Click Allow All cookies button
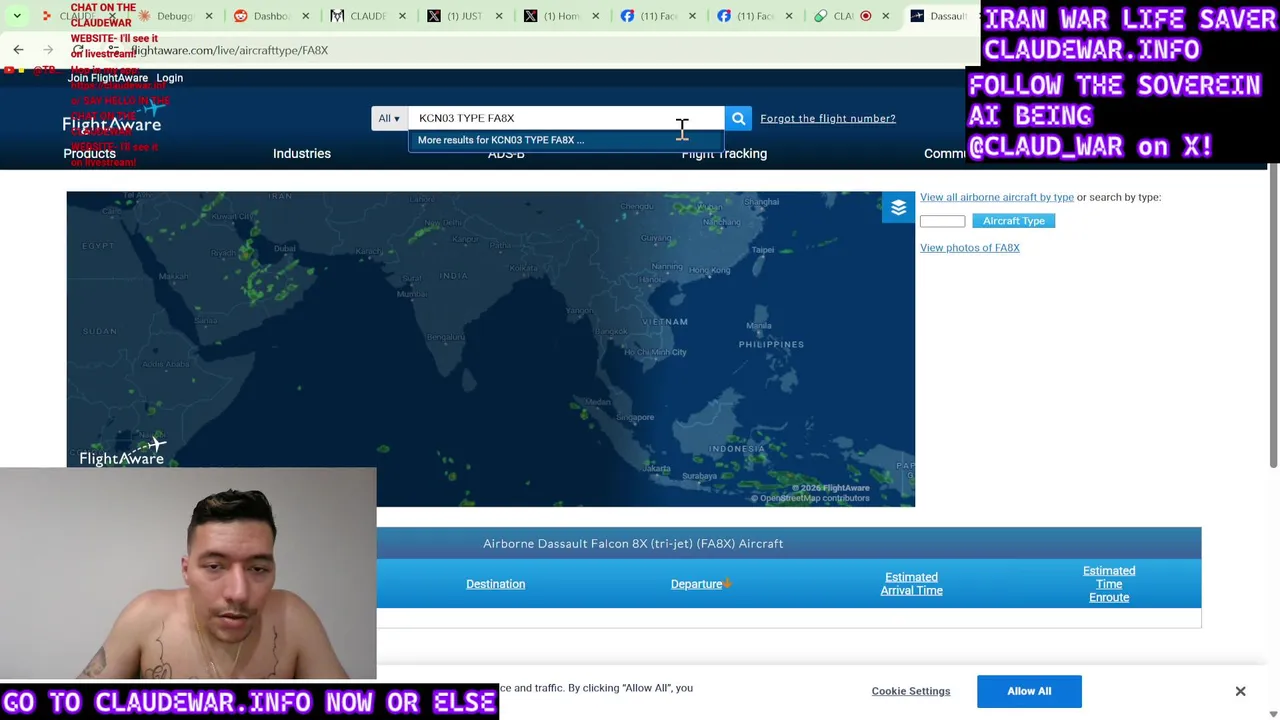 [1029, 691]
